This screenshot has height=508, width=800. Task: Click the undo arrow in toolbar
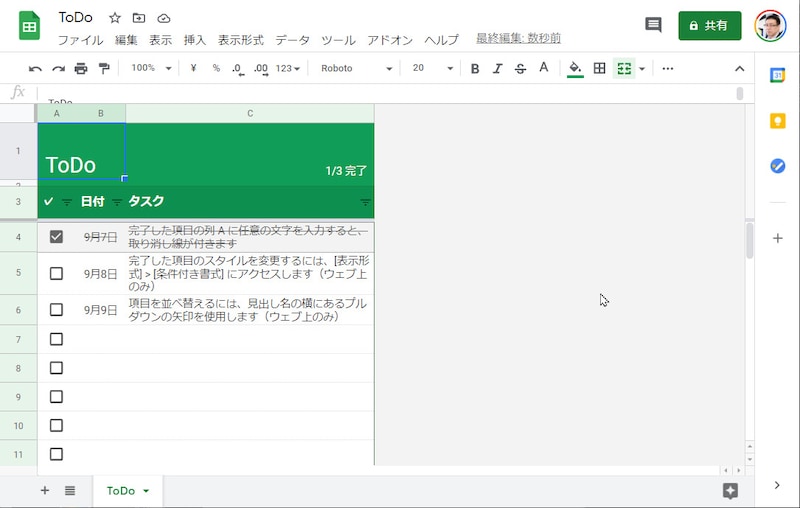point(36,68)
